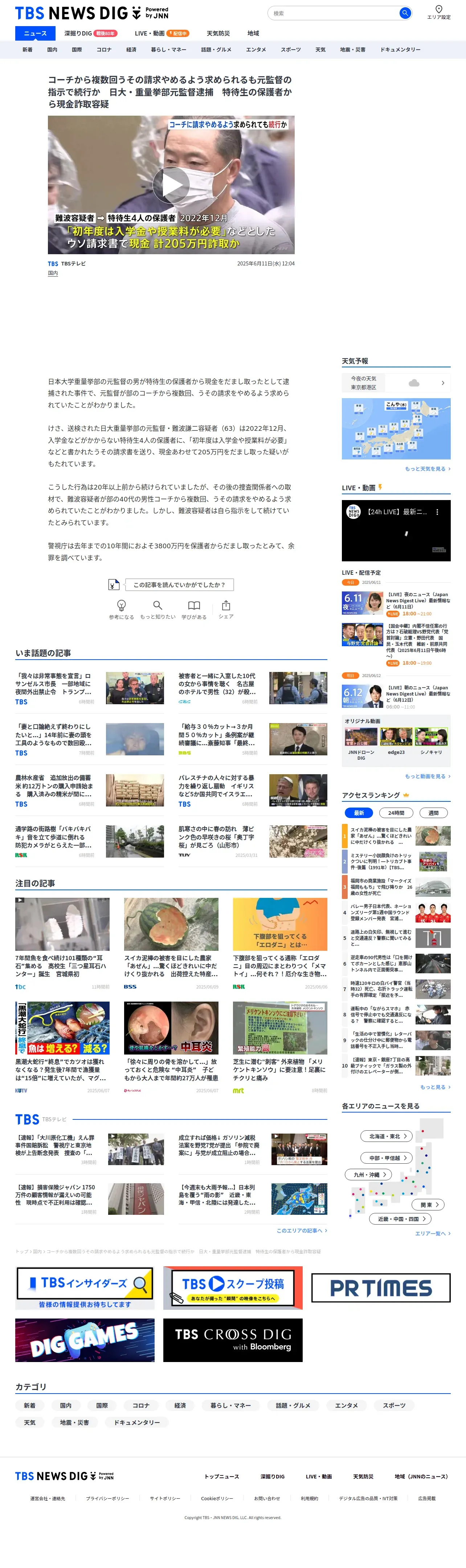Click もっと天気を見る link
This screenshot has width=466, height=1568.
click(x=428, y=469)
